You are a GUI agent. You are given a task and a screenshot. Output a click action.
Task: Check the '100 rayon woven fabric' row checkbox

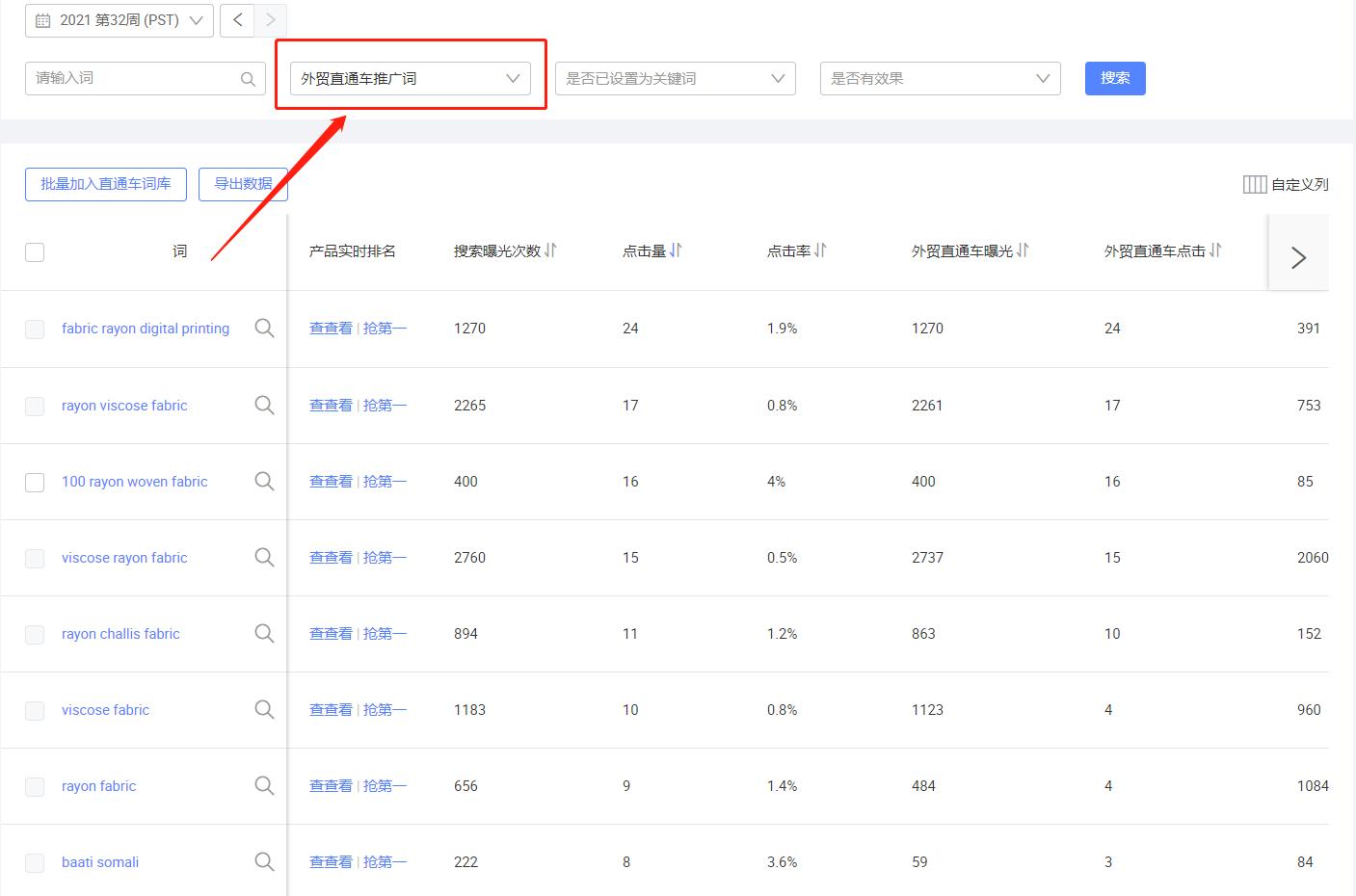coord(35,482)
